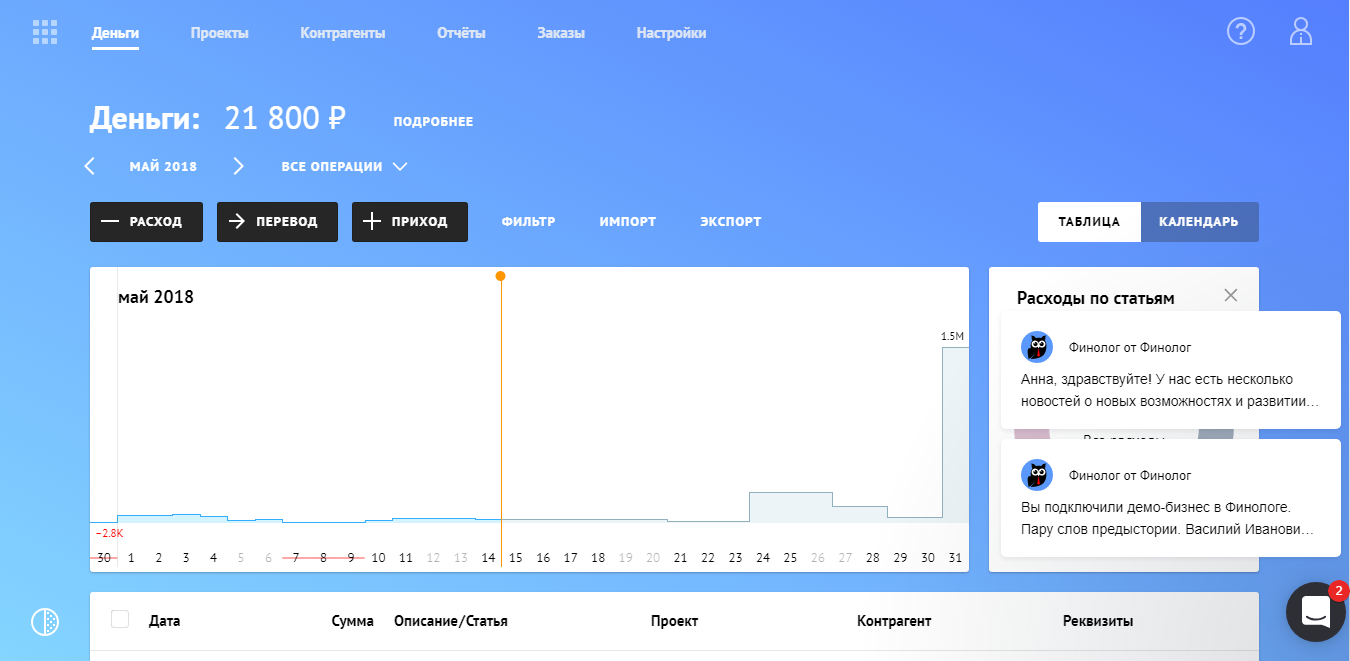The width and height of the screenshot is (1350, 661).
Task: Expand Подробнее balance details
Action: [x=433, y=122]
